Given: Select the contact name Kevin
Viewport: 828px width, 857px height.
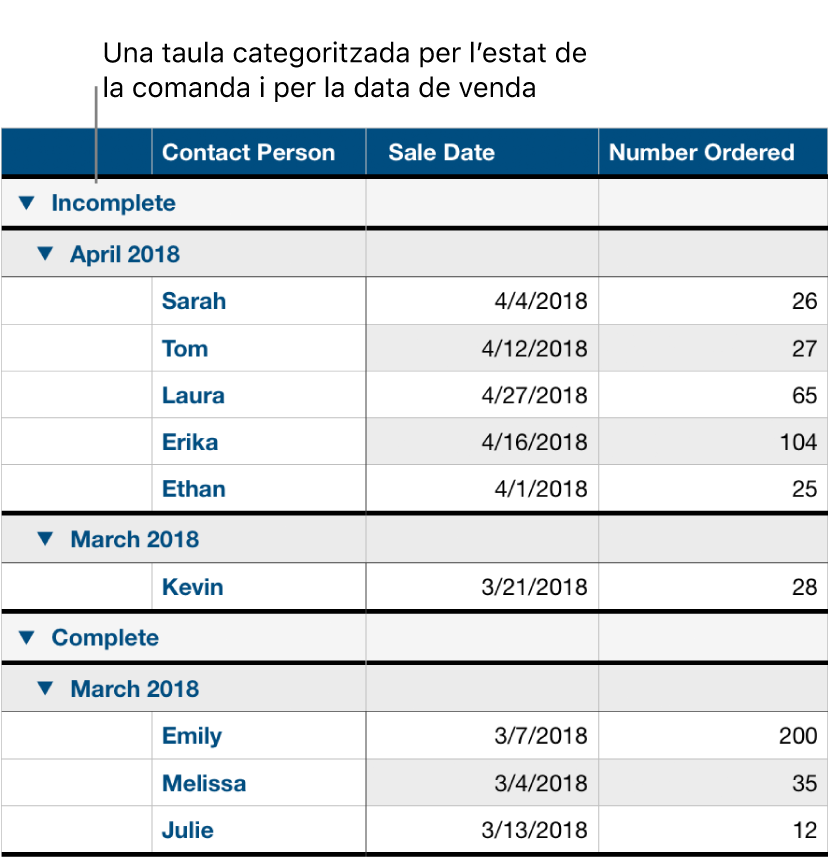Looking at the screenshot, I should tap(192, 587).
